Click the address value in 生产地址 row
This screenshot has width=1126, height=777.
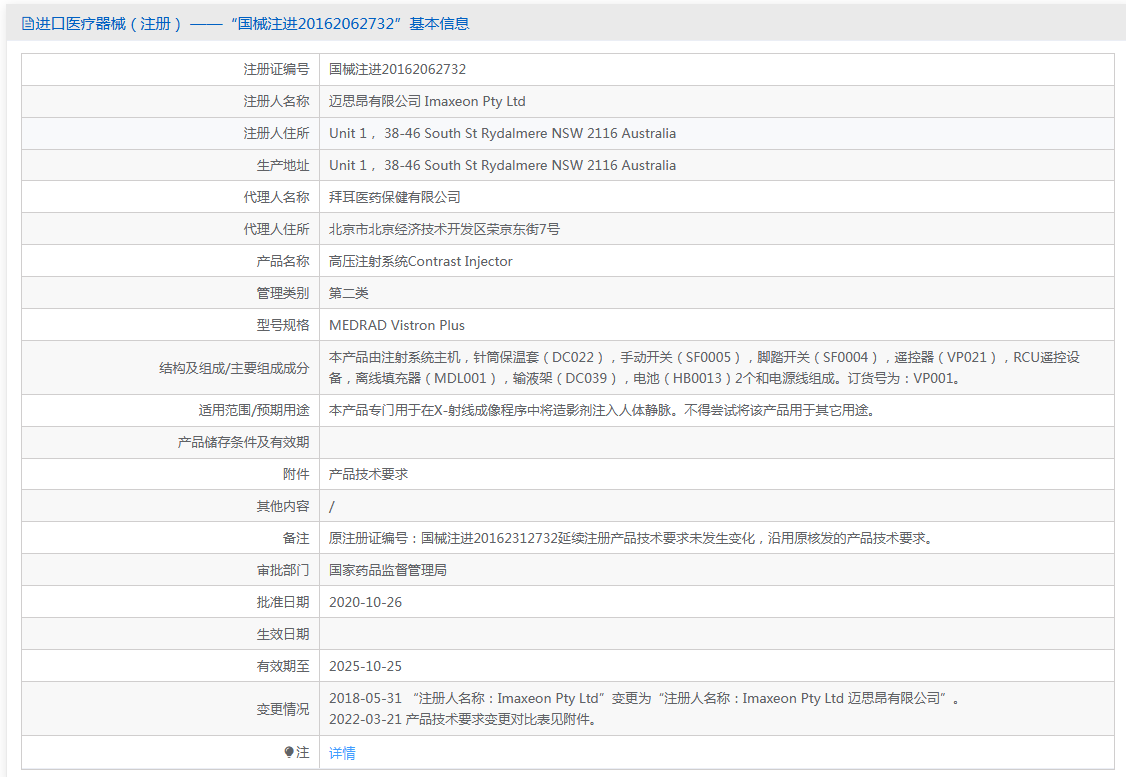coord(502,165)
